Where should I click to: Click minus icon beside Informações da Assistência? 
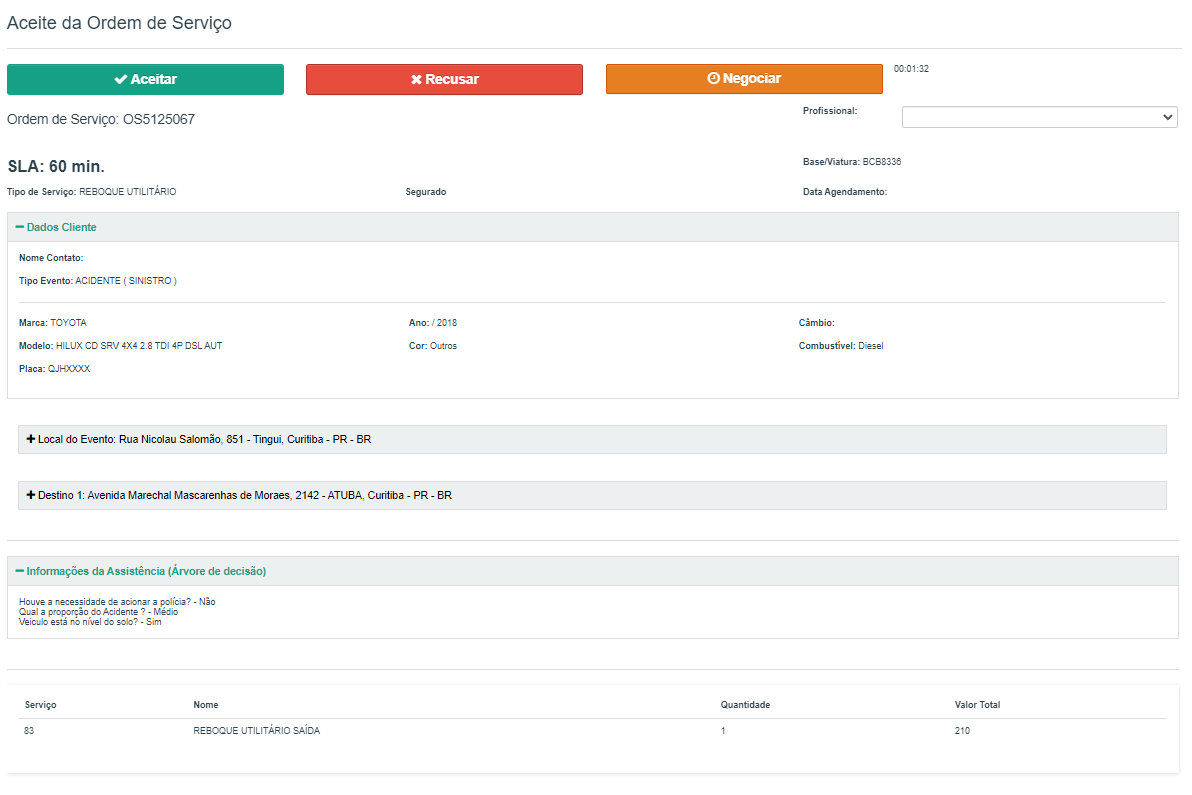coord(20,572)
